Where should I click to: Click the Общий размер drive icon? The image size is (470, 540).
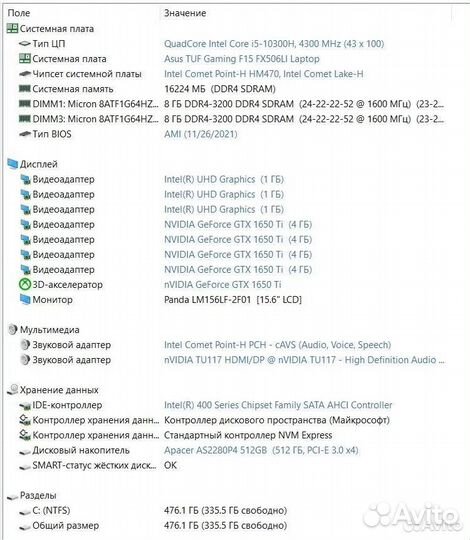point(25,527)
